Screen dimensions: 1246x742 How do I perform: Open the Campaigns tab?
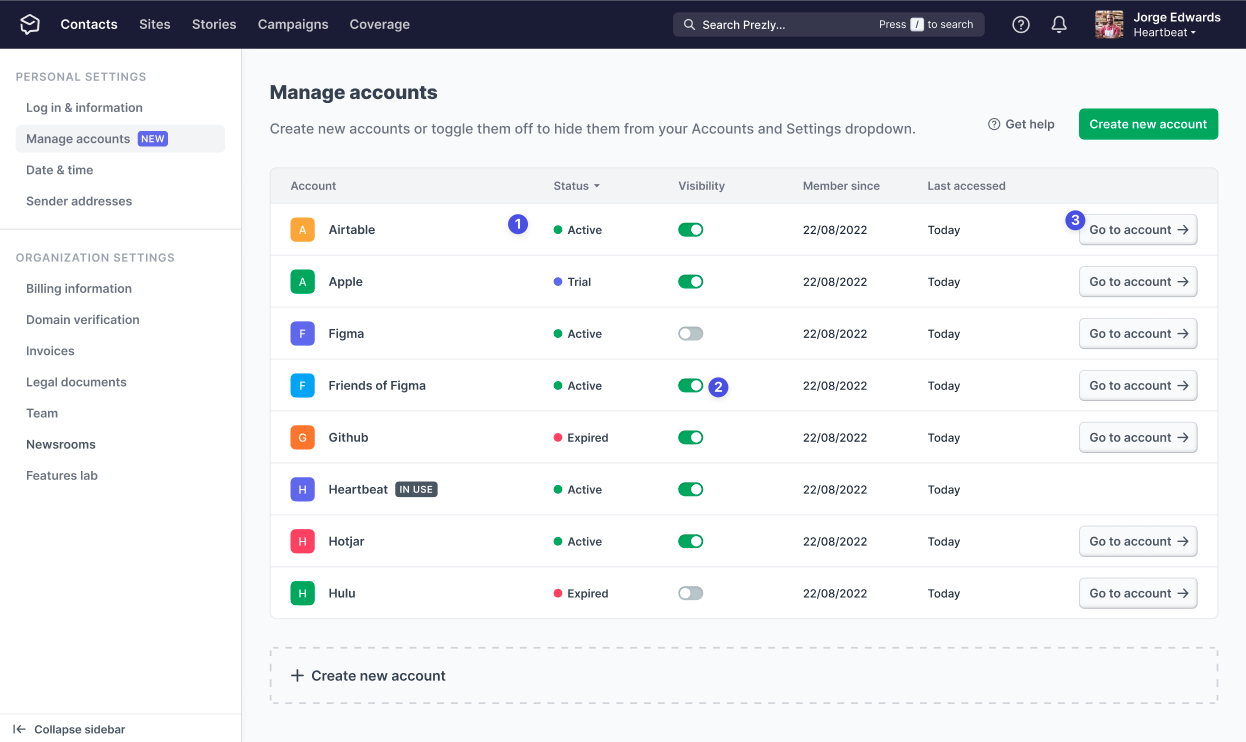coord(293,24)
